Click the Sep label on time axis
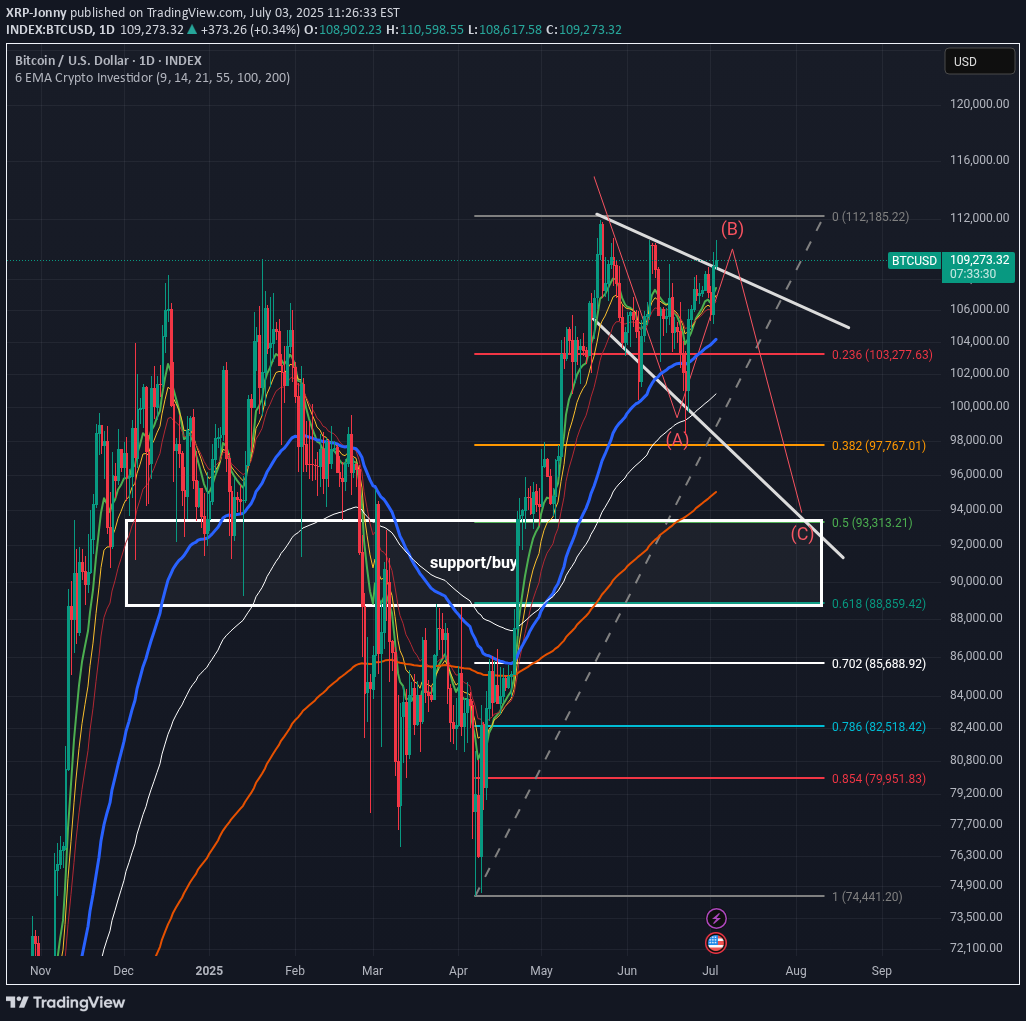This screenshot has width=1026, height=1021. pyautogui.click(x=881, y=971)
